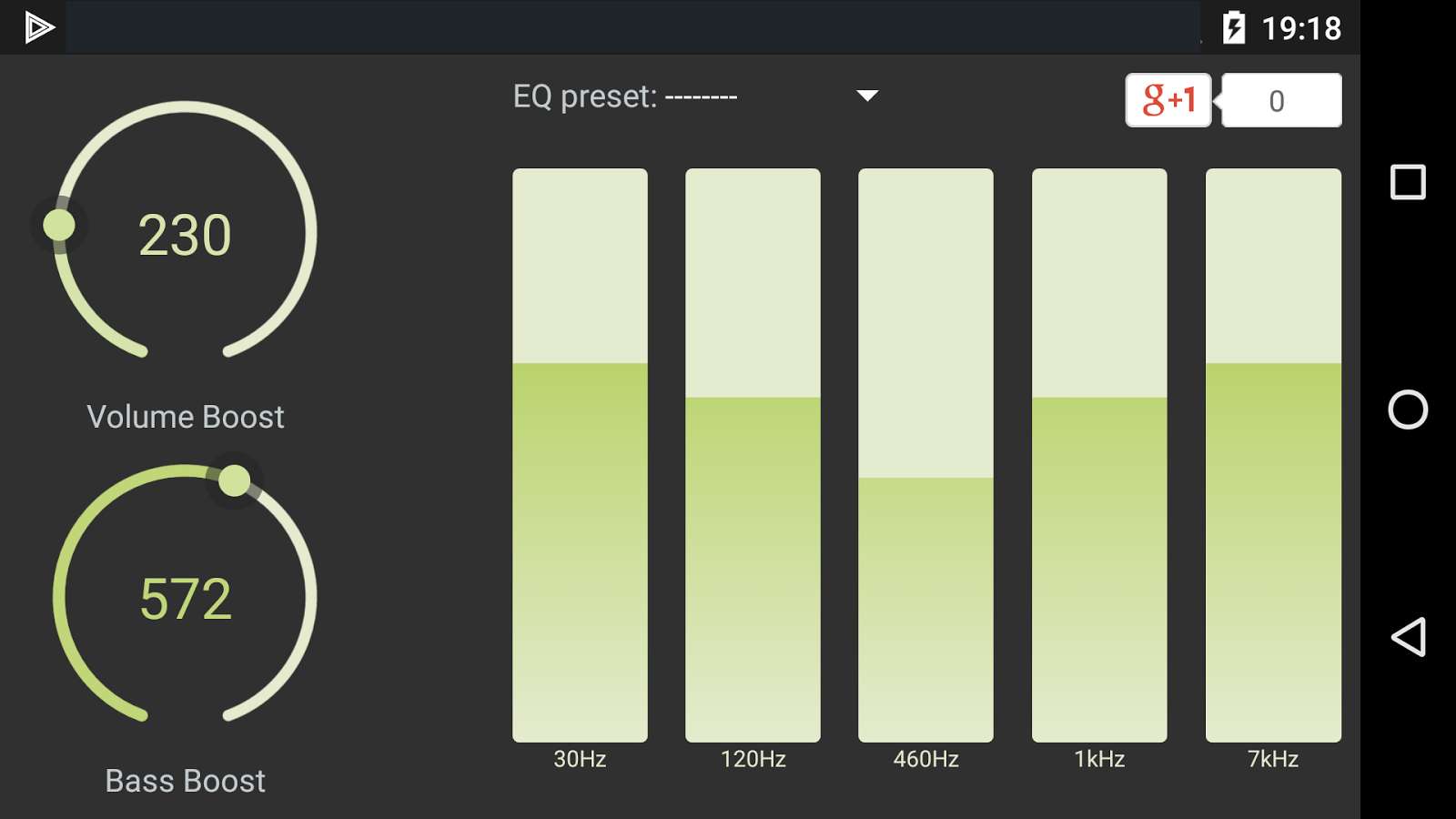Click the status bar clock 19:18

[x=1301, y=28]
